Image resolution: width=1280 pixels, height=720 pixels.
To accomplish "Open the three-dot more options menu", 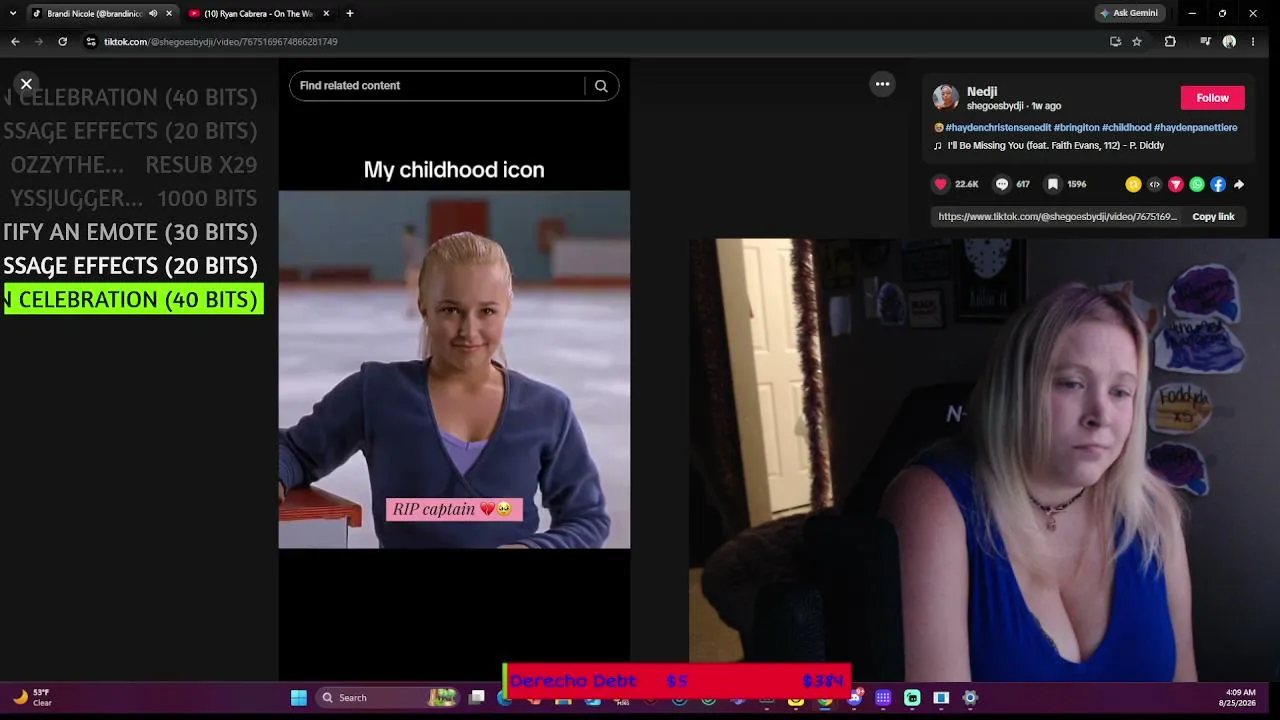I will 882,84.
